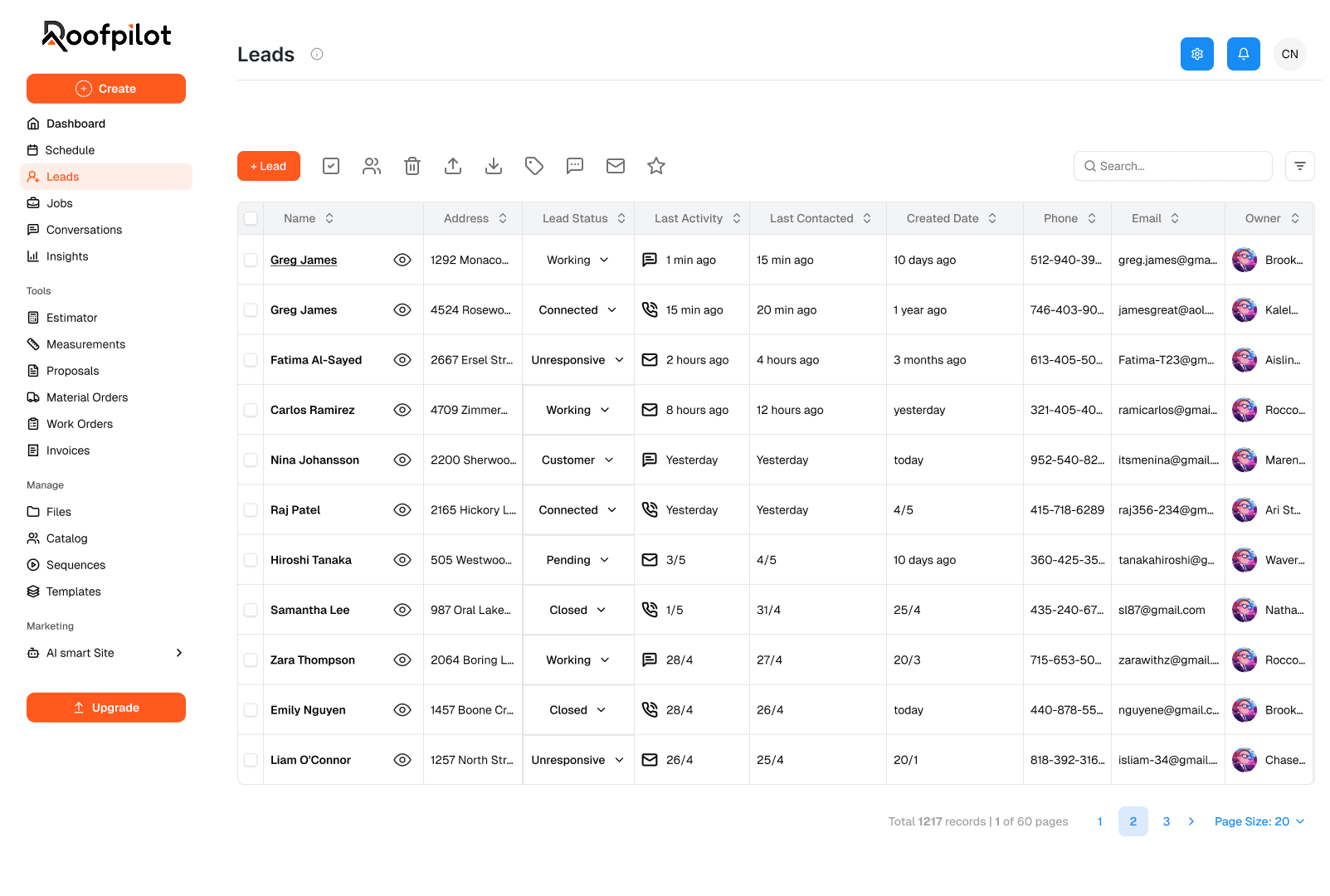The image size is (1330, 896).
Task: Click the email envelope toolbar icon
Action: coord(616,166)
